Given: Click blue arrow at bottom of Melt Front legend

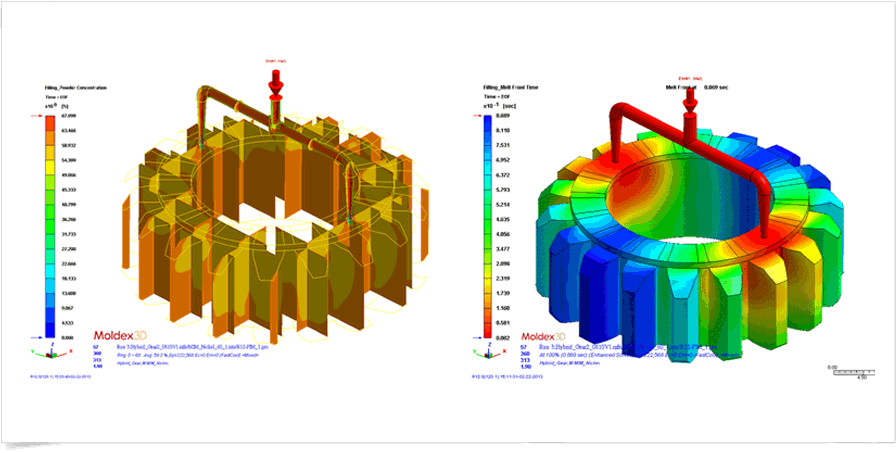Looking at the screenshot, I should [x=475, y=338].
